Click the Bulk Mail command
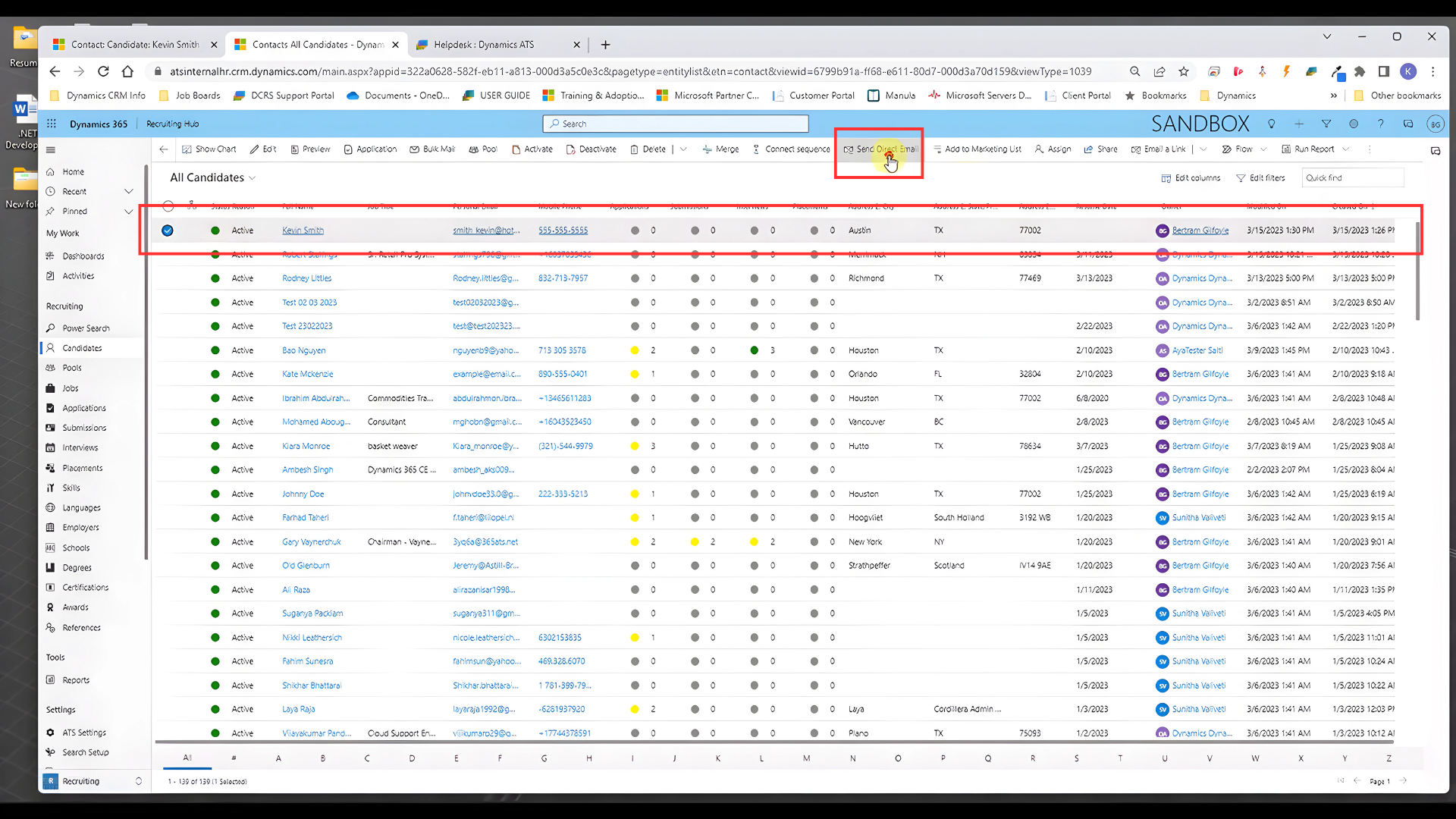Screen dimensions: 1456x819 click(x=432, y=149)
